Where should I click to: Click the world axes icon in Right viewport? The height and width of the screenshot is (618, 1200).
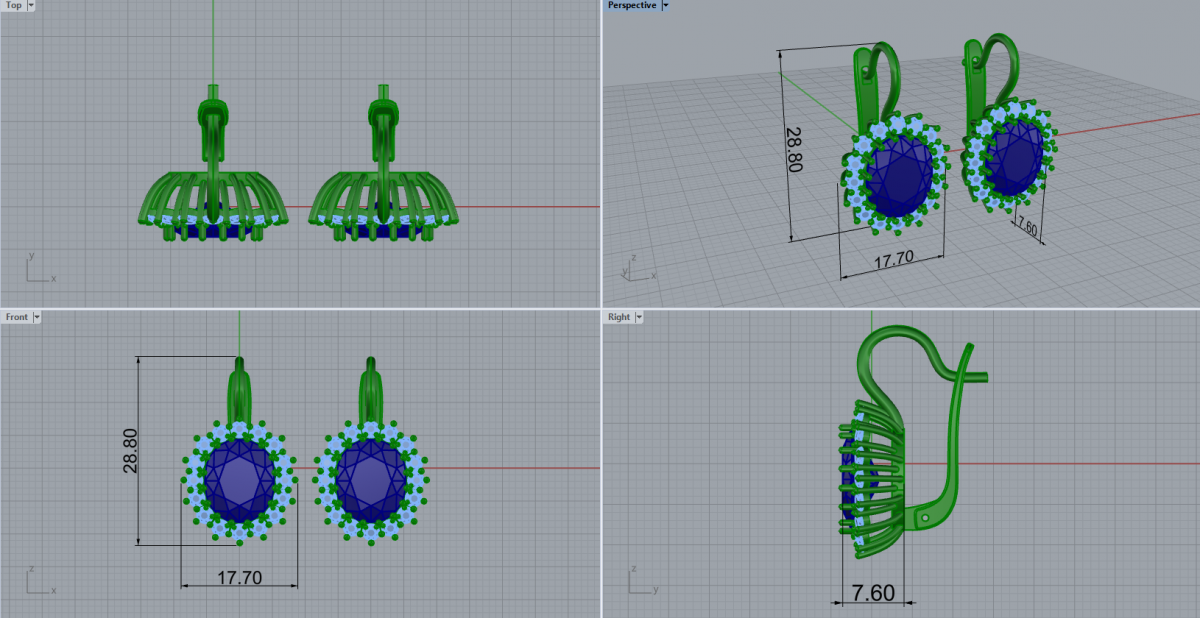coord(639,582)
